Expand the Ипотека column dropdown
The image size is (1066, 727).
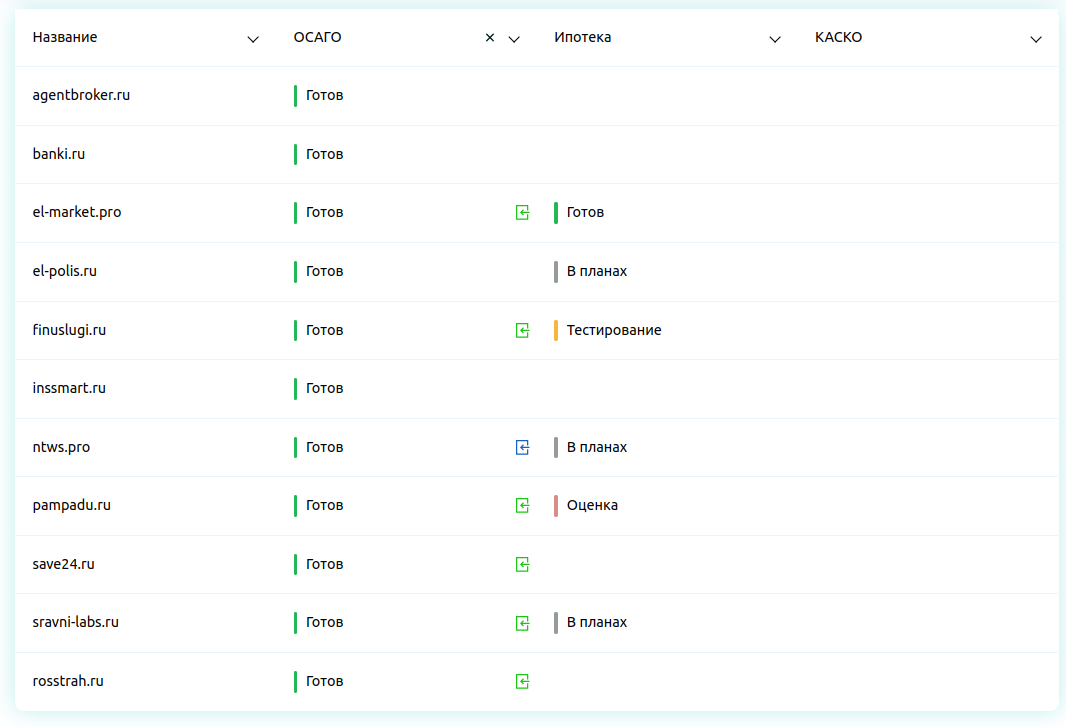[774, 39]
